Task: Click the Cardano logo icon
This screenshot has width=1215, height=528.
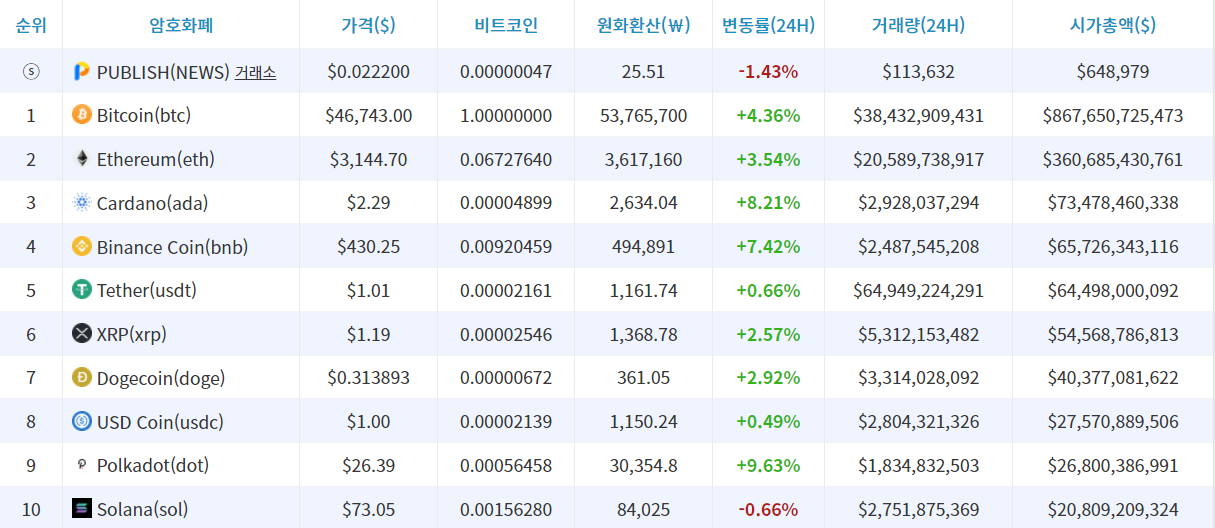Action: 82,203
